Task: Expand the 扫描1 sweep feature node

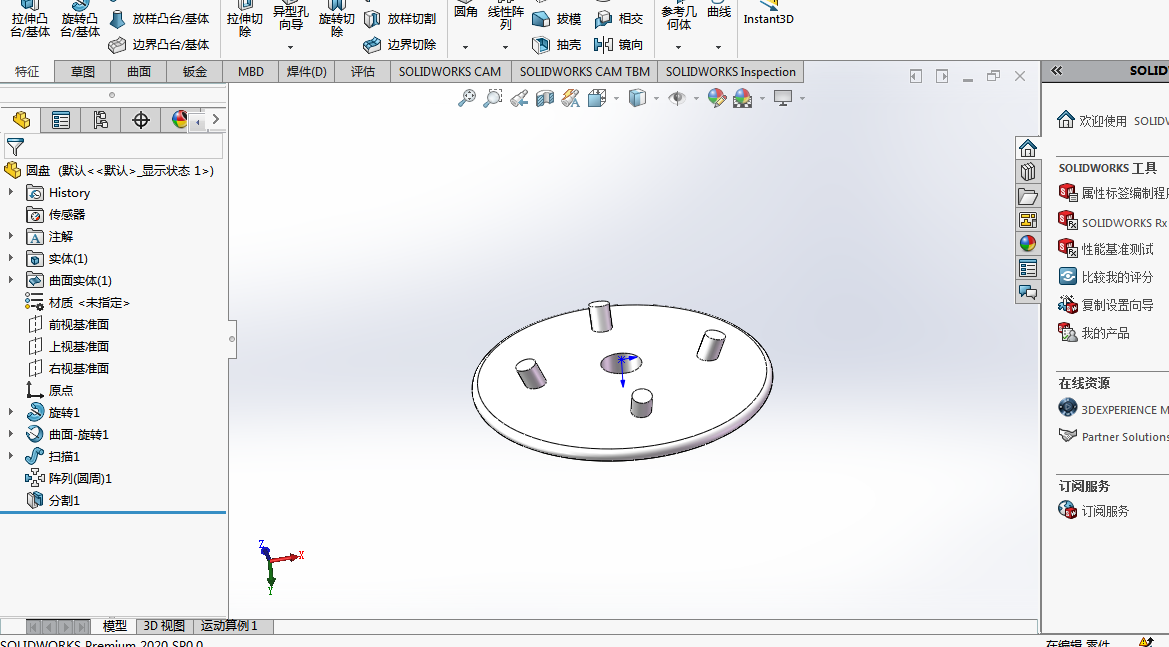Action: (x=10, y=456)
